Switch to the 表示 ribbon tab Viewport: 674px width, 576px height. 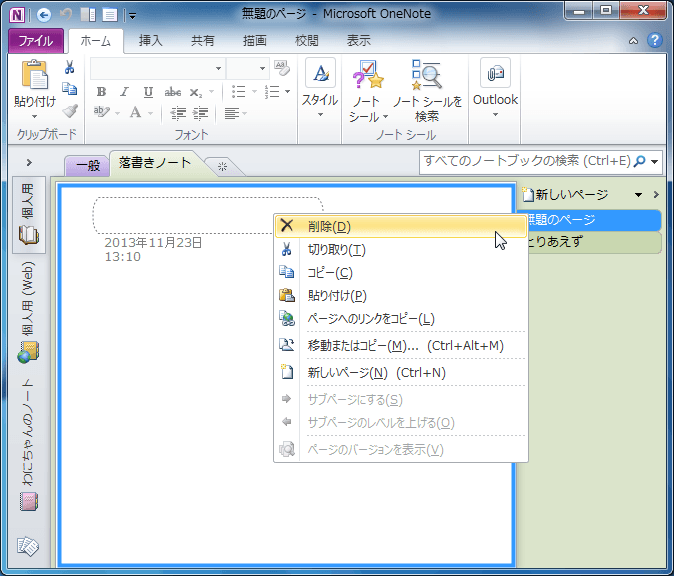click(358, 41)
